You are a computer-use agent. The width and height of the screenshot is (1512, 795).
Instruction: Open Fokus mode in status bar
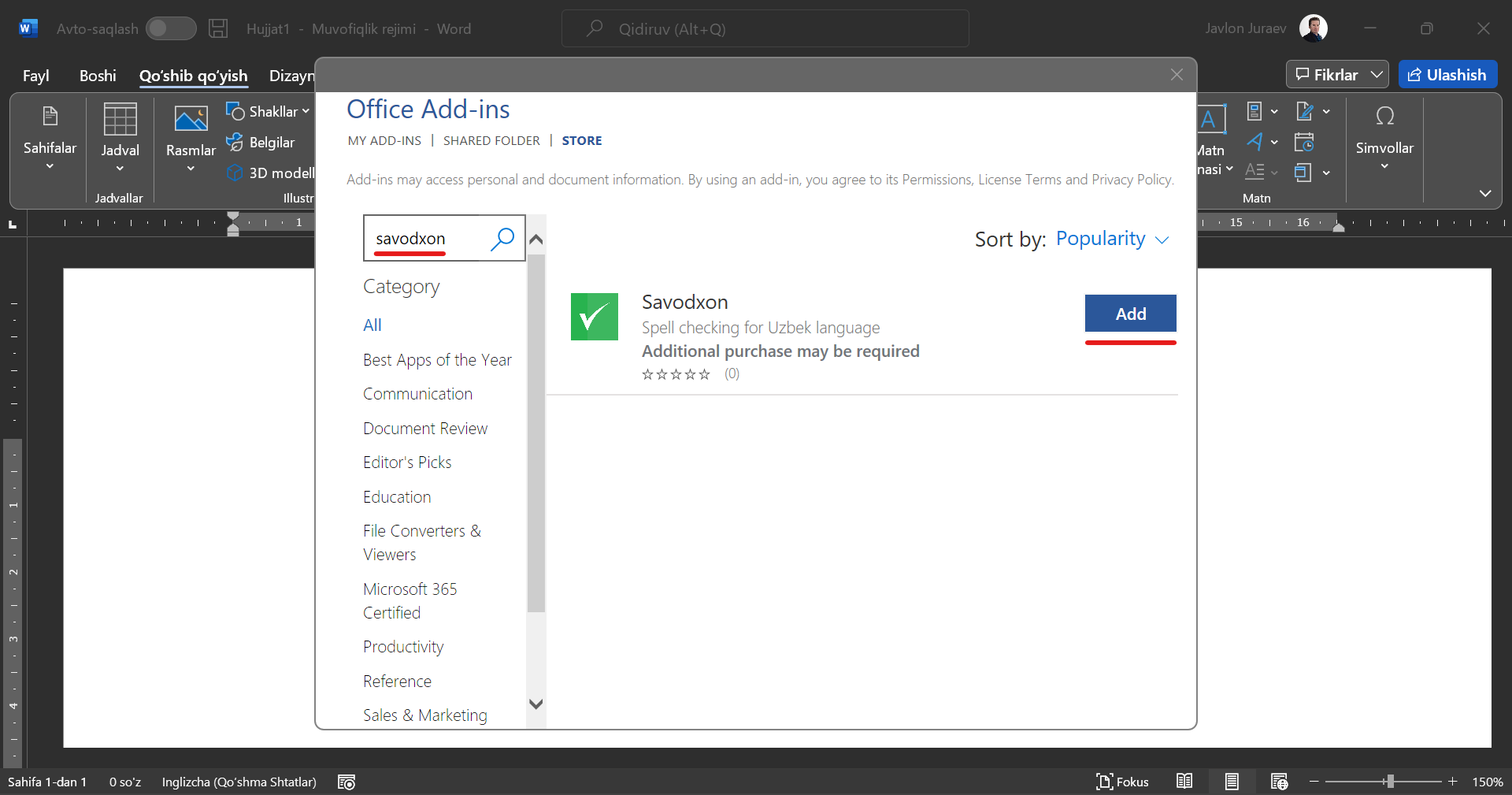click(1122, 782)
